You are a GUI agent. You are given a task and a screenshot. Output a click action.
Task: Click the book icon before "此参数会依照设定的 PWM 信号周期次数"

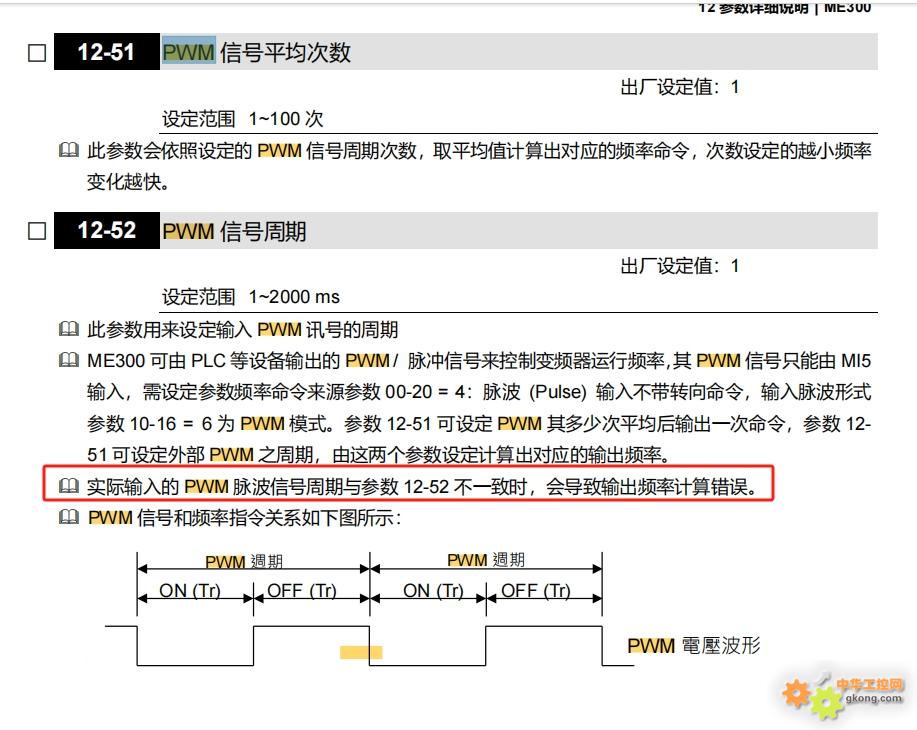coord(69,150)
